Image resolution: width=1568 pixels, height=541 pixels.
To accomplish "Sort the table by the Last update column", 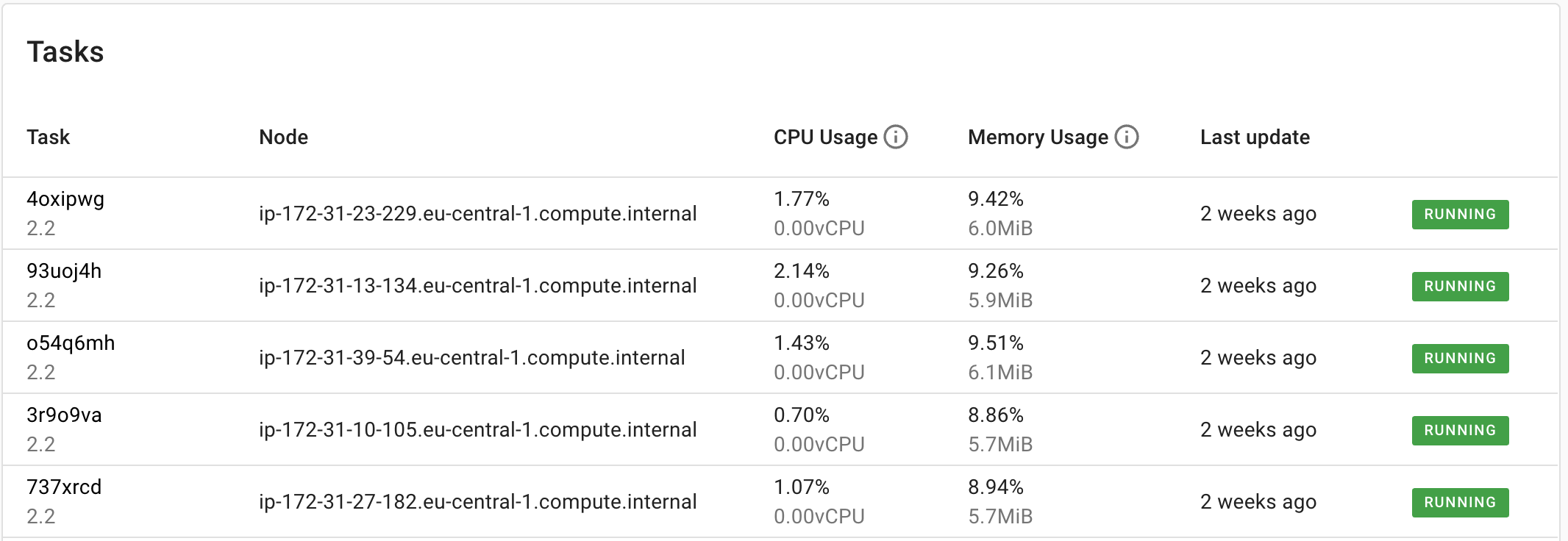I will pos(1254,137).
